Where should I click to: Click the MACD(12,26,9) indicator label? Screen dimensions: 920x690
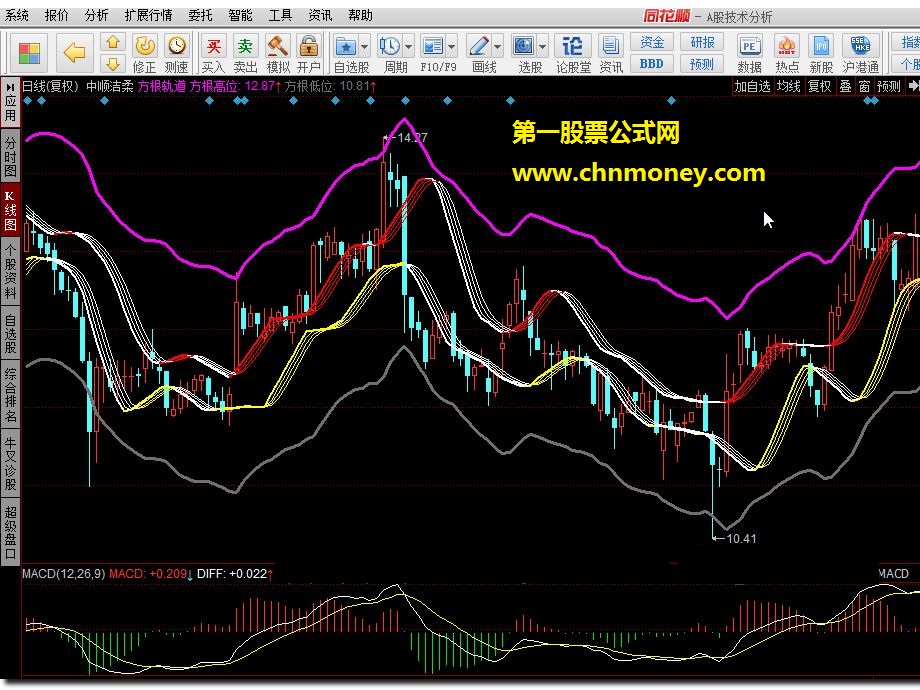tap(63, 573)
